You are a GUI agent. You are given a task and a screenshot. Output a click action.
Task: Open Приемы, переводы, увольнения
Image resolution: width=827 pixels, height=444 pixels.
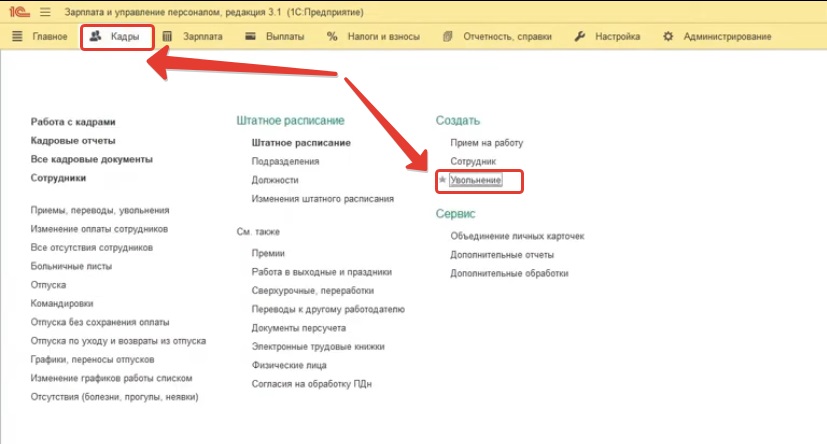[x=100, y=210]
